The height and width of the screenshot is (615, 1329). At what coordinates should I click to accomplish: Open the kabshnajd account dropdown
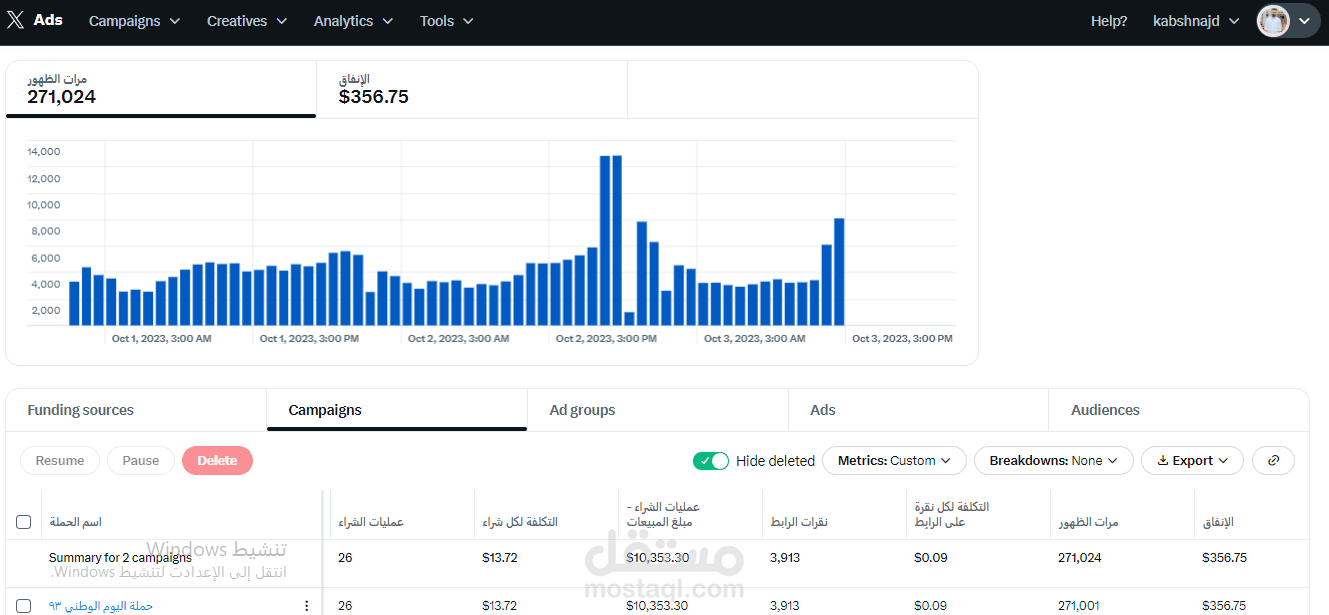click(1196, 21)
